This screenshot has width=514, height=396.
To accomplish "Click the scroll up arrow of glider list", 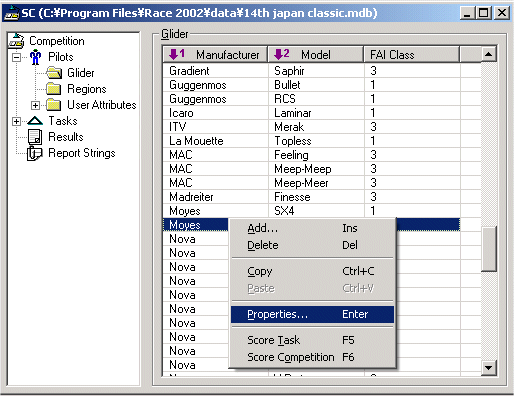I will [x=489, y=54].
